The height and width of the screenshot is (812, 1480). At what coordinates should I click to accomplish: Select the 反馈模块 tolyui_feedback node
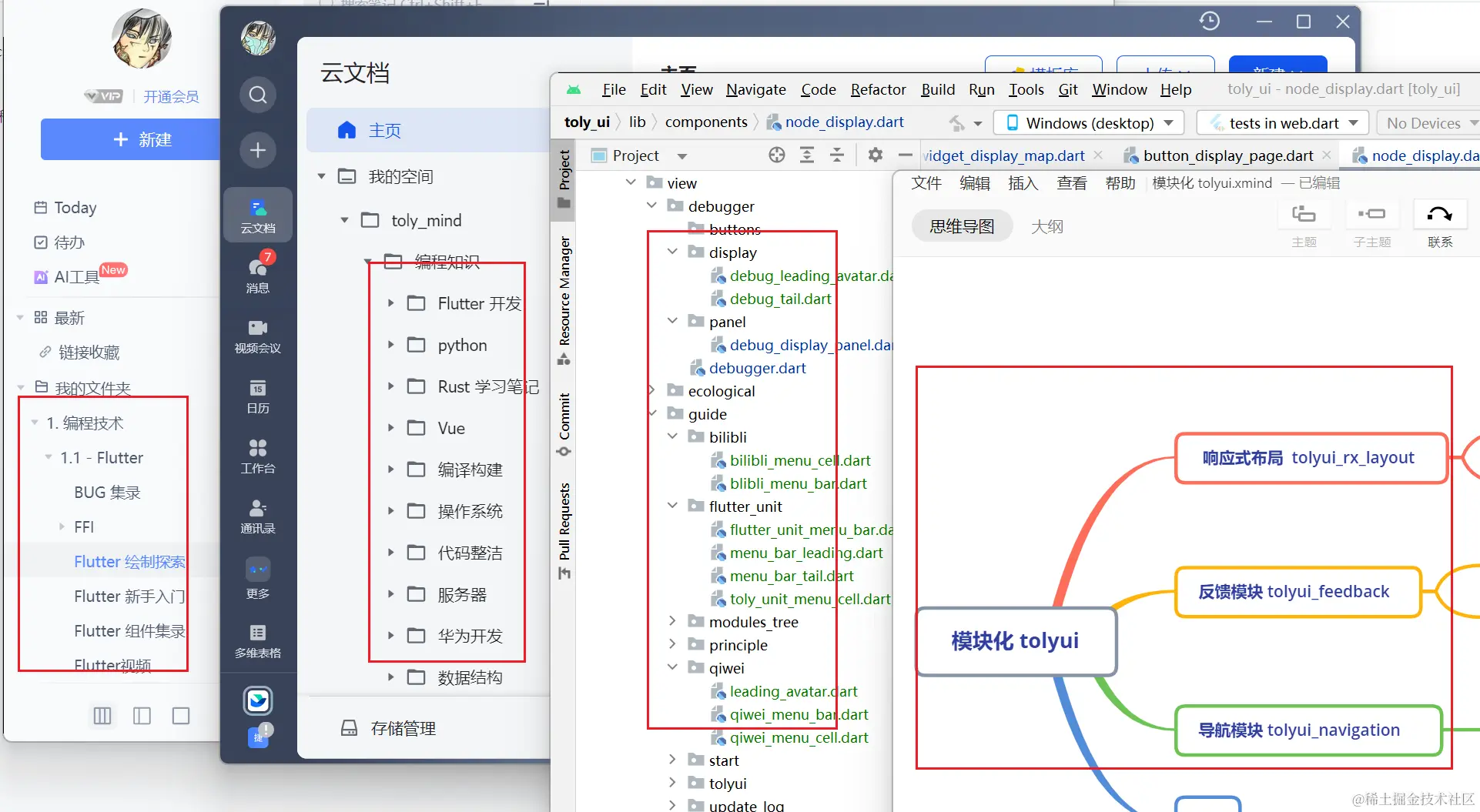pyautogui.click(x=1297, y=592)
